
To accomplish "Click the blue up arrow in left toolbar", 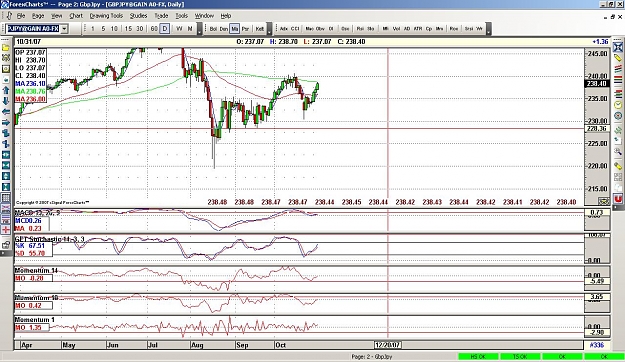I will [x=6, y=90].
